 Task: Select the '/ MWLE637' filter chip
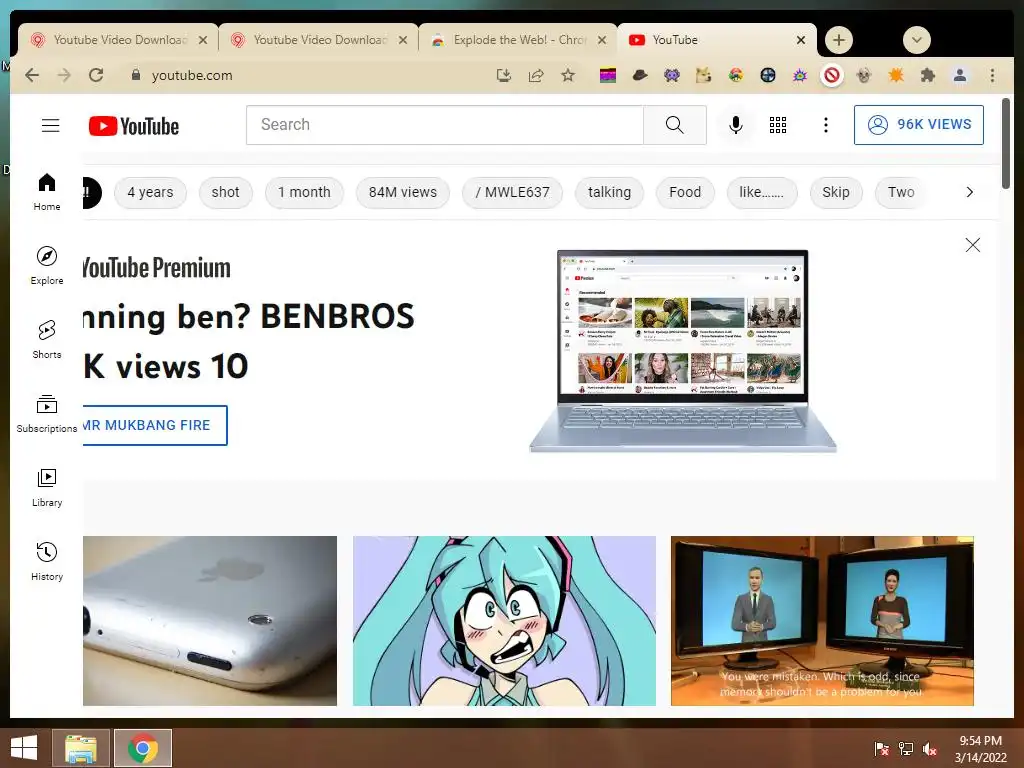pos(512,192)
